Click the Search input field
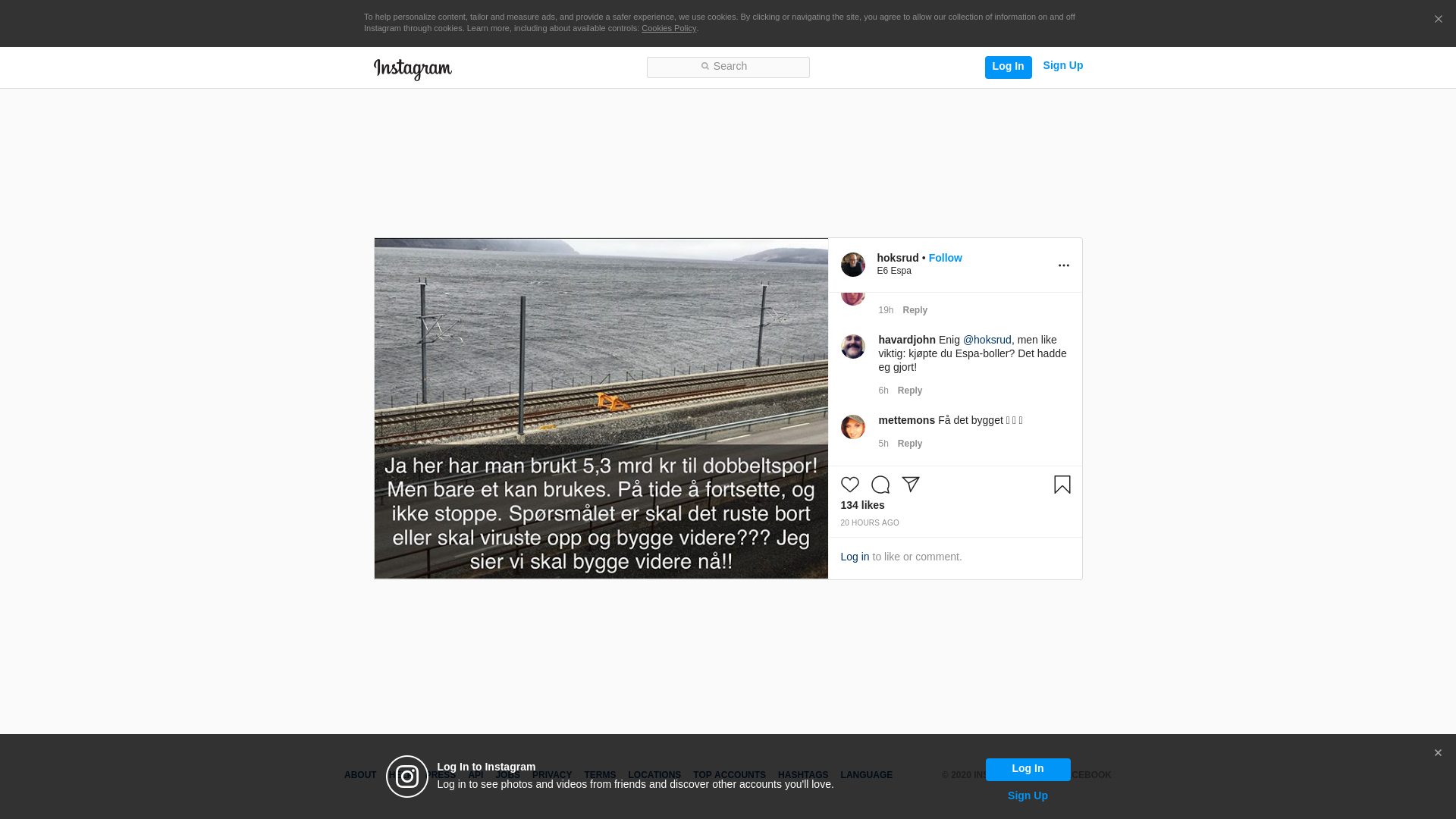This screenshot has width=1456, height=819. pos(728,67)
